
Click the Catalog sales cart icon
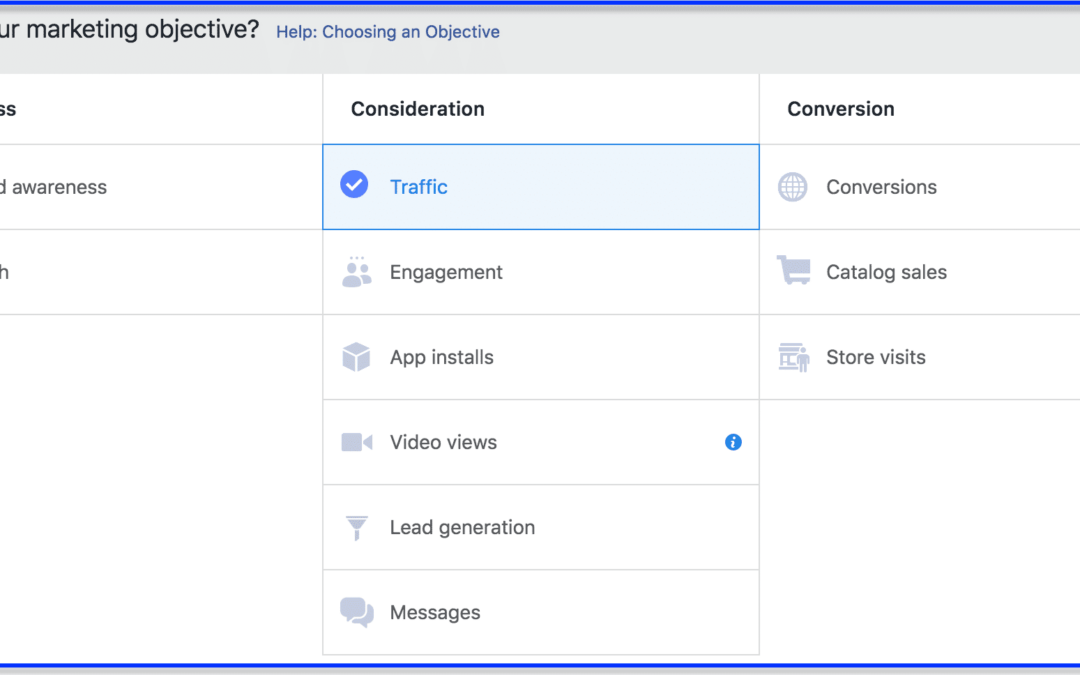tap(793, 270)
